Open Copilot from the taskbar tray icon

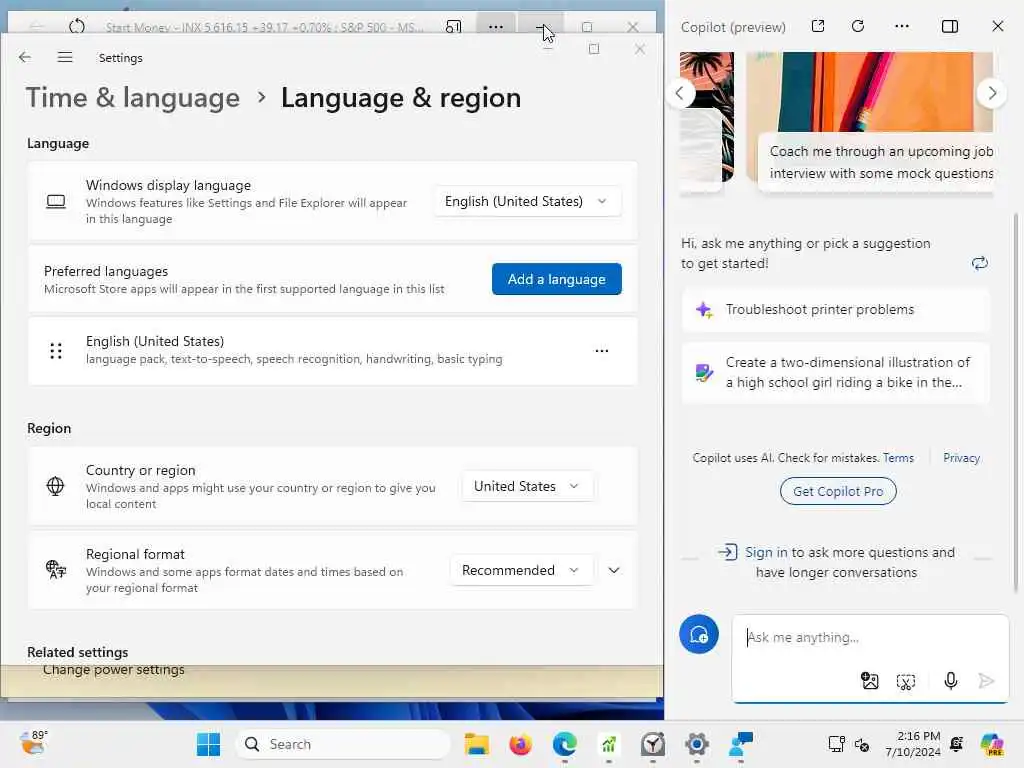pos(992,744)
